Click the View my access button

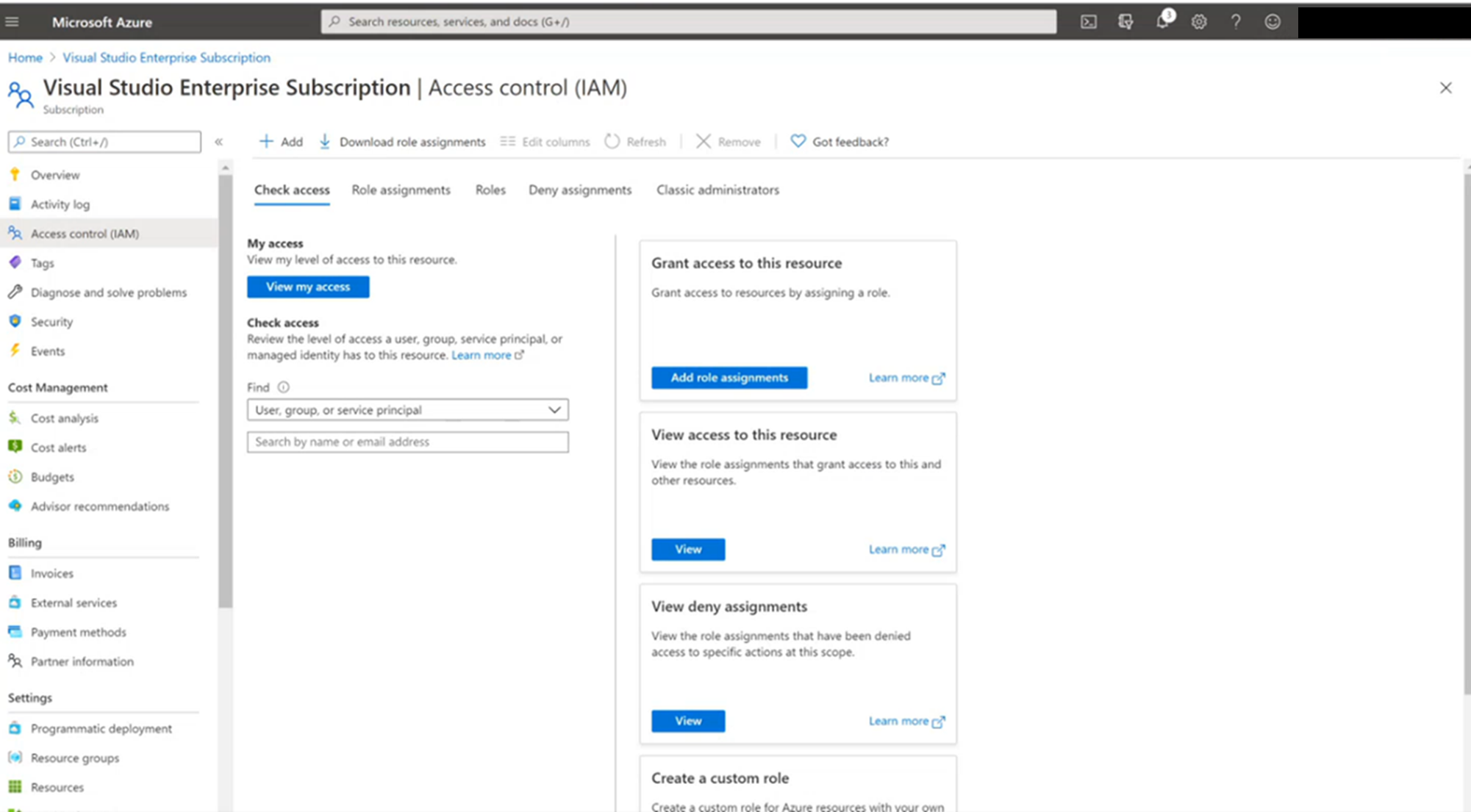pos(309,287)
